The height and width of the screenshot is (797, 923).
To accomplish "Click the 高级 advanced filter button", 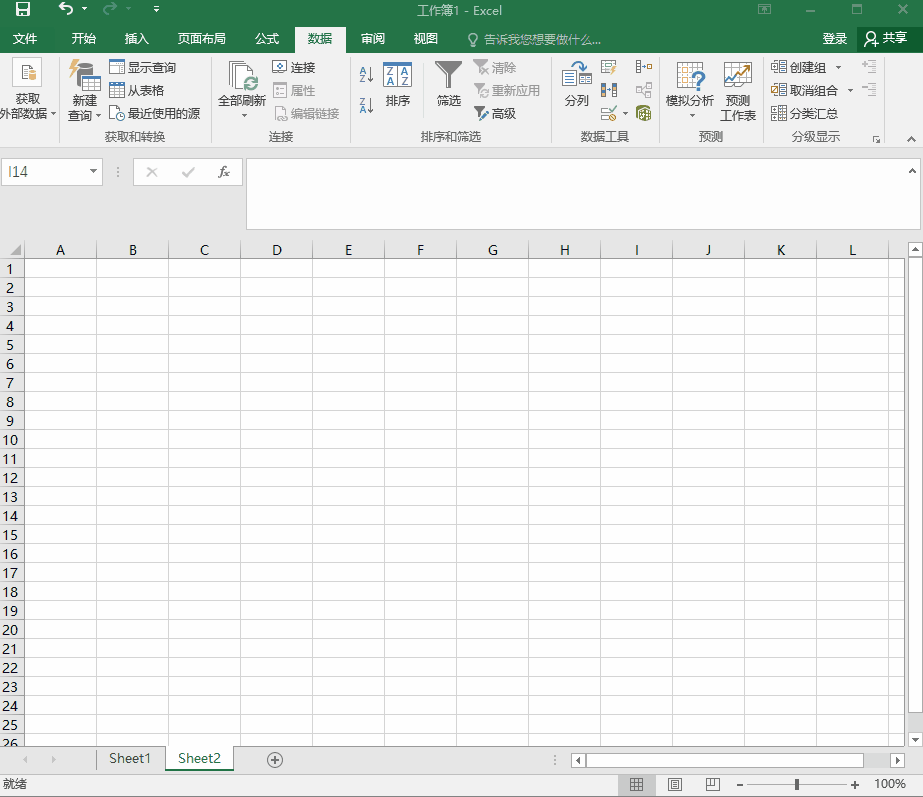I will pyautogui.click(x=495, y=113).
